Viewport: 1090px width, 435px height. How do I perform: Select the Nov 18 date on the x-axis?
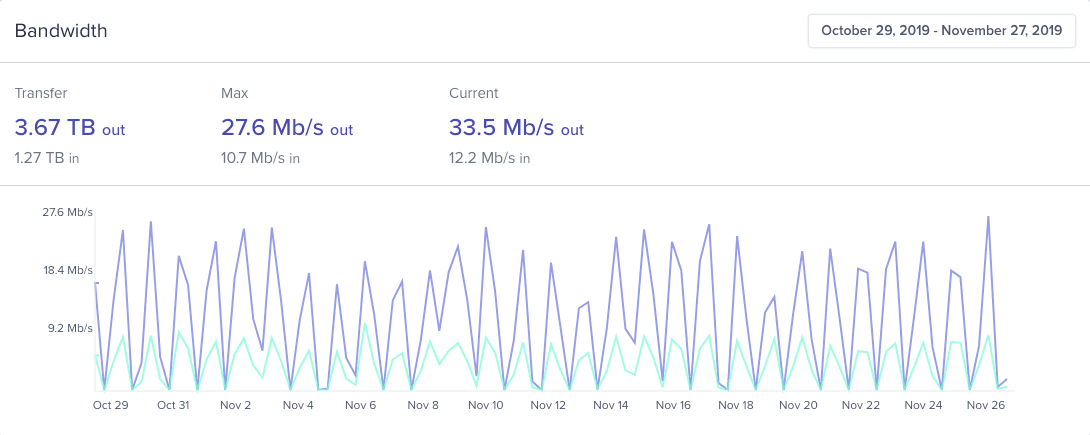click(x=735, y=405)
